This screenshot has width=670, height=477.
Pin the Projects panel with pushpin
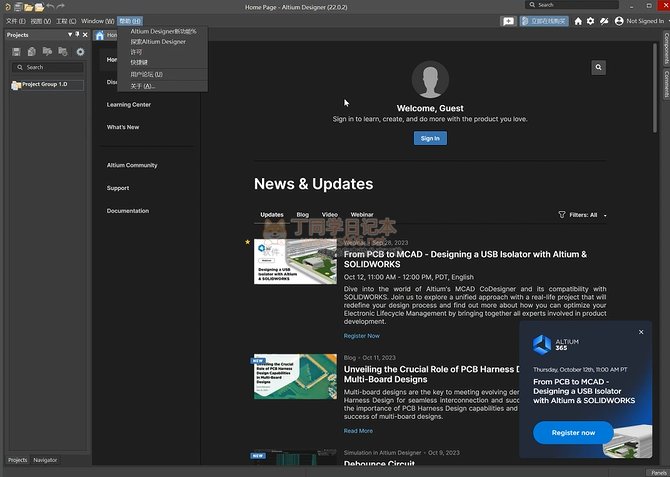click(78, 35)
